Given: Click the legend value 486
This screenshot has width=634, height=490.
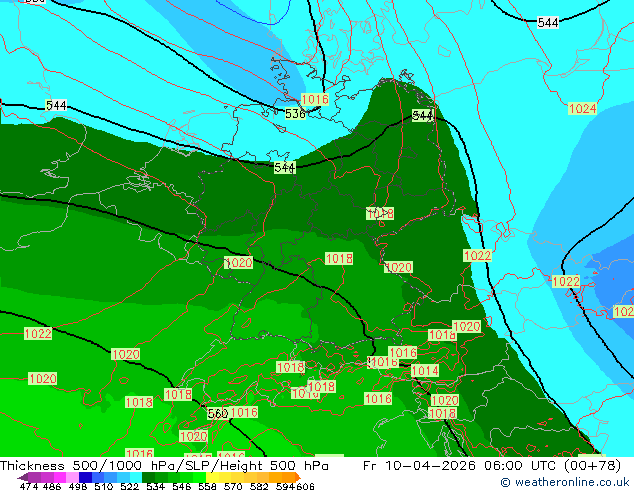Looking at the screenshot, I should coord(52,486).
